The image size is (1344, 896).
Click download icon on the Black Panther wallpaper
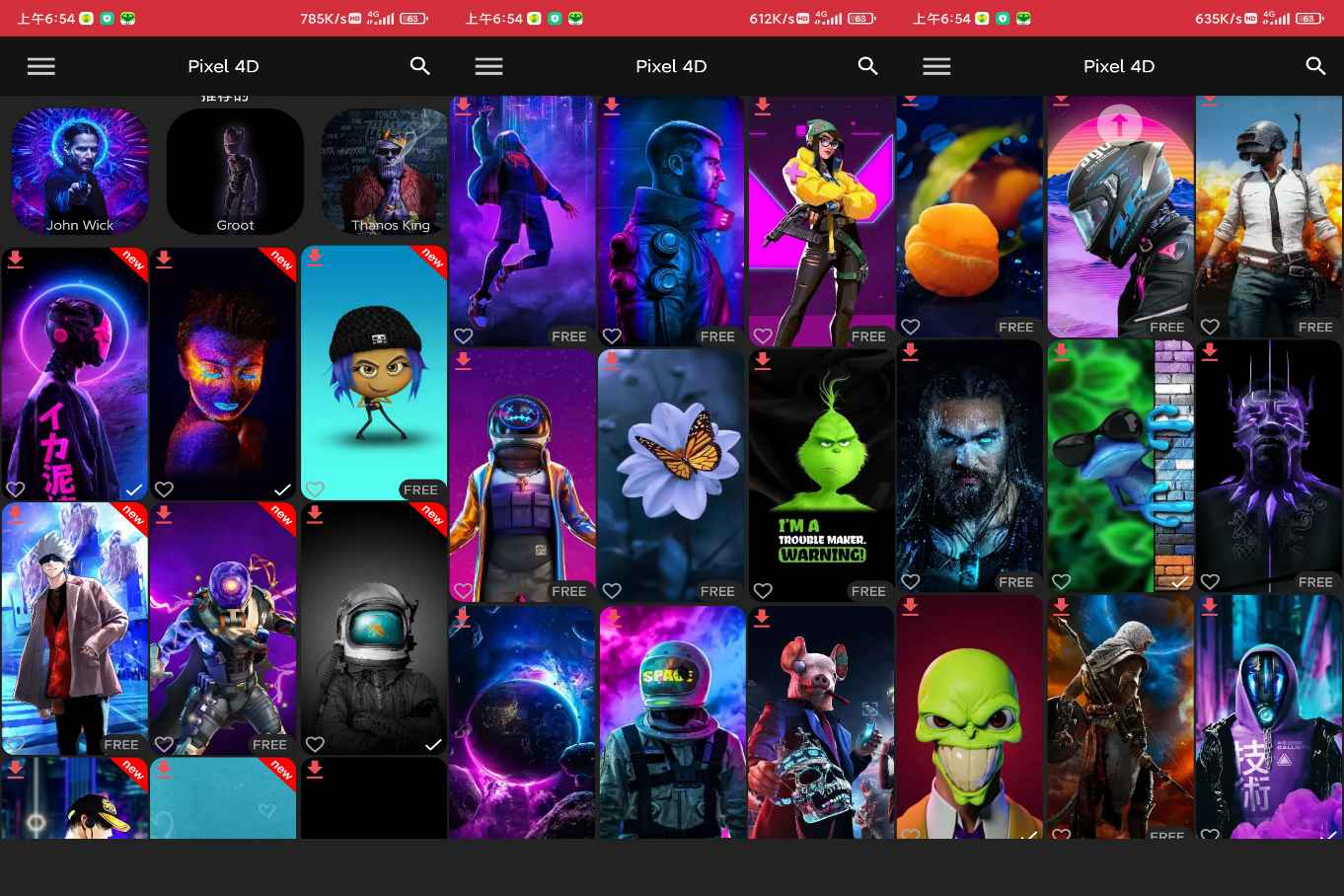coord(1210,352)
